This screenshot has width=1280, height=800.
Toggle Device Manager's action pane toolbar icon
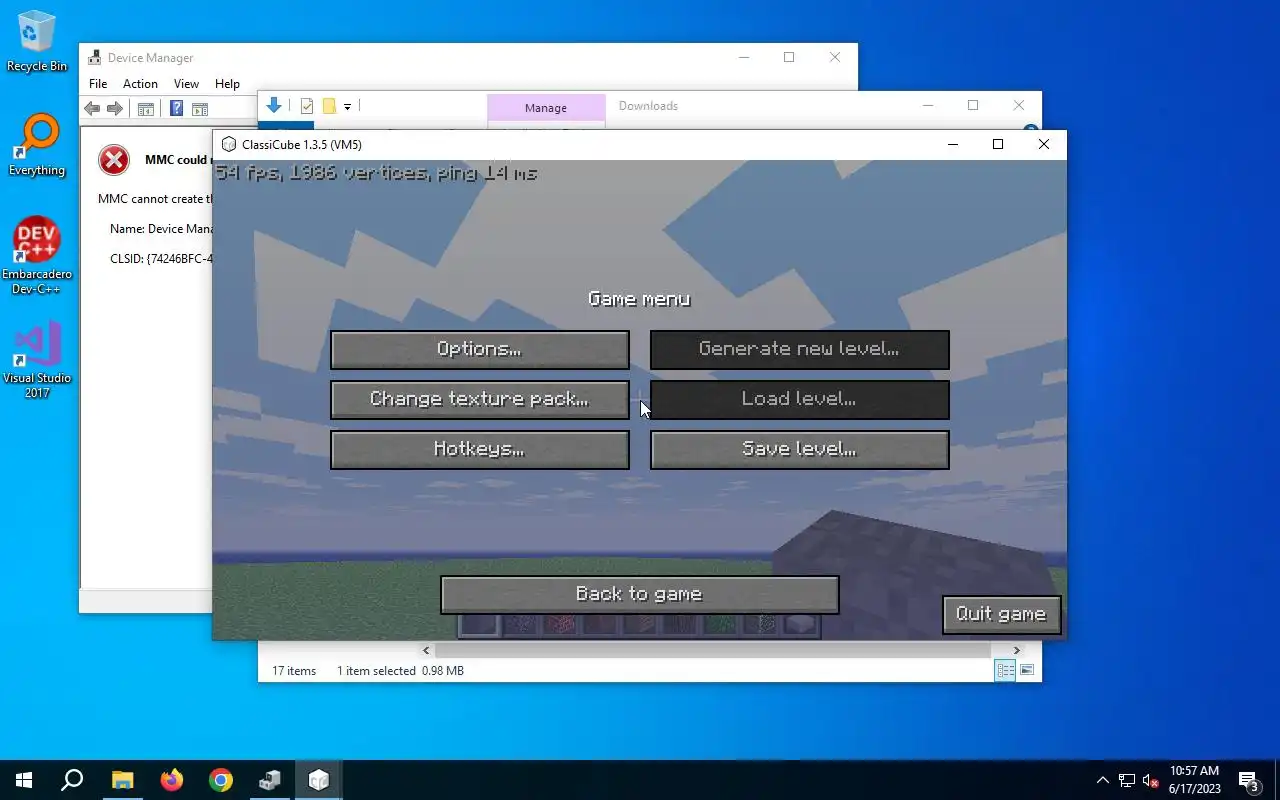(x=199, y=109)
